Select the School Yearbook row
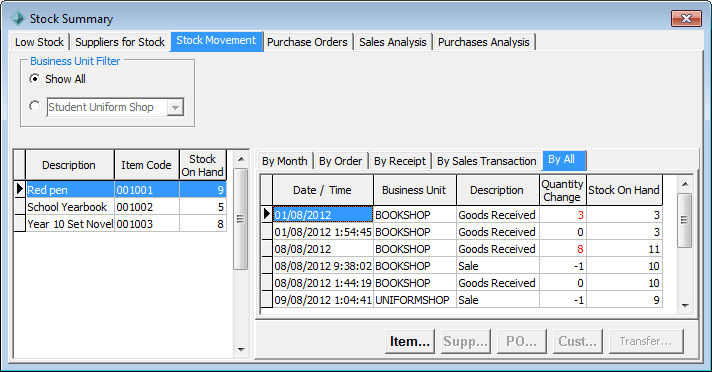This screenshot has height=372, width=712. coord(120,207)
